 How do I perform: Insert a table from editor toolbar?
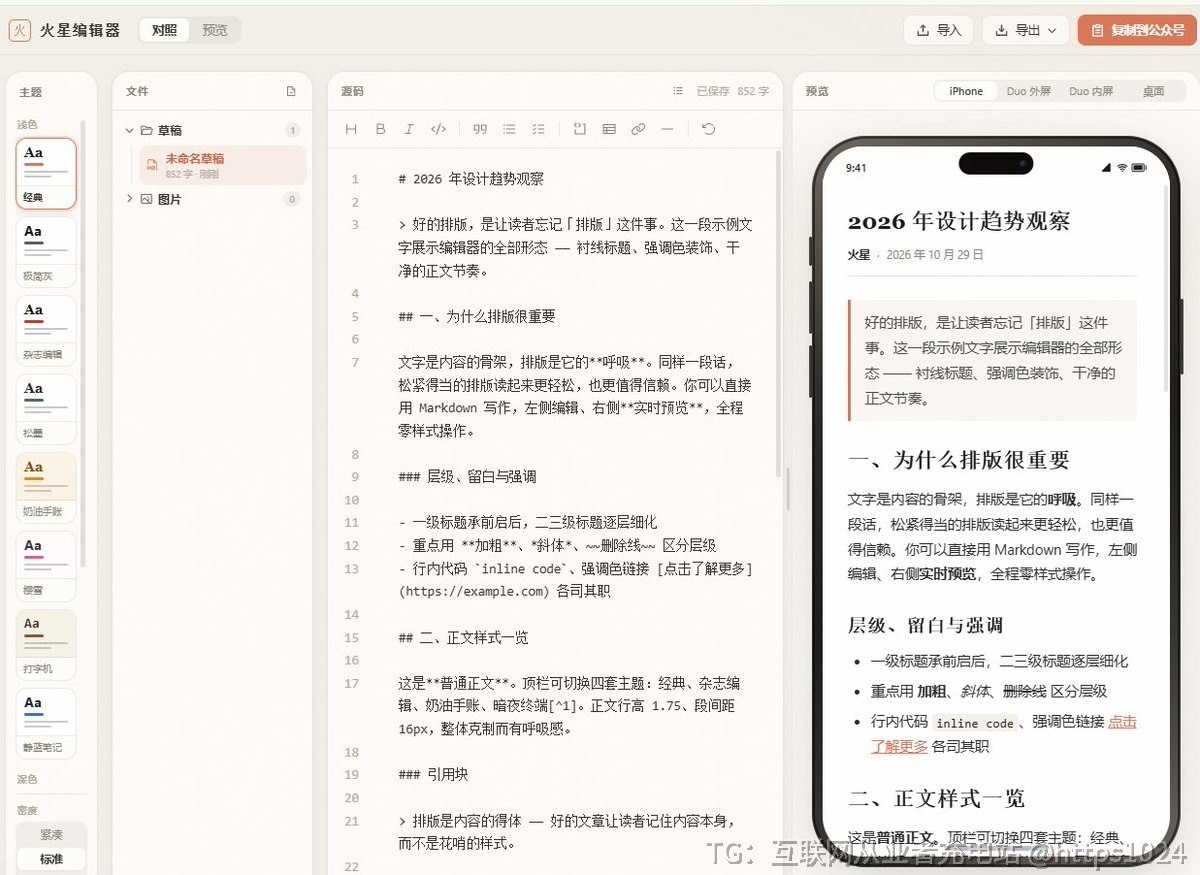click(609, 129)
